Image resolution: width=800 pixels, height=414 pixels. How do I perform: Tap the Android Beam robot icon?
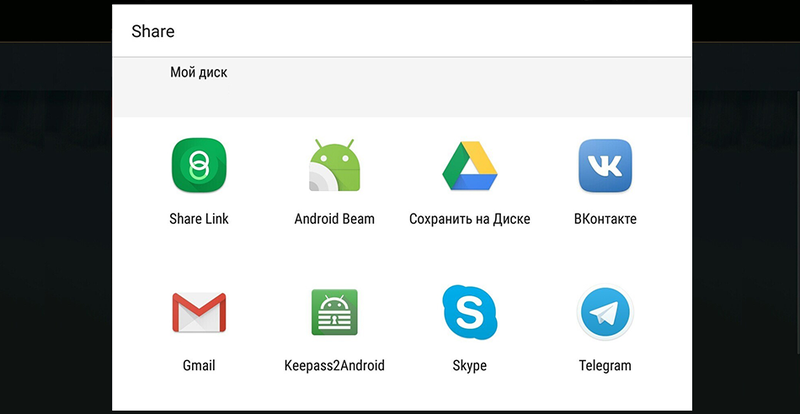pos(335,165)
